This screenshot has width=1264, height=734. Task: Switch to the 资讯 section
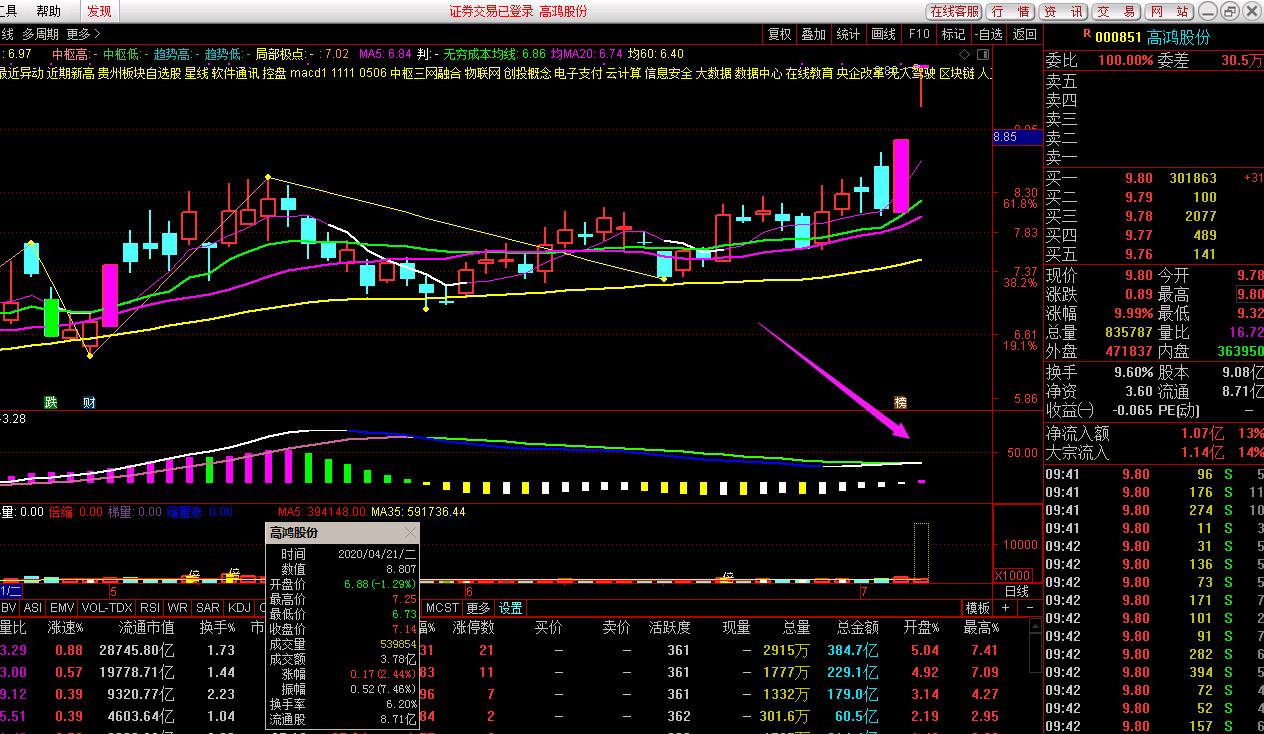1064,11
